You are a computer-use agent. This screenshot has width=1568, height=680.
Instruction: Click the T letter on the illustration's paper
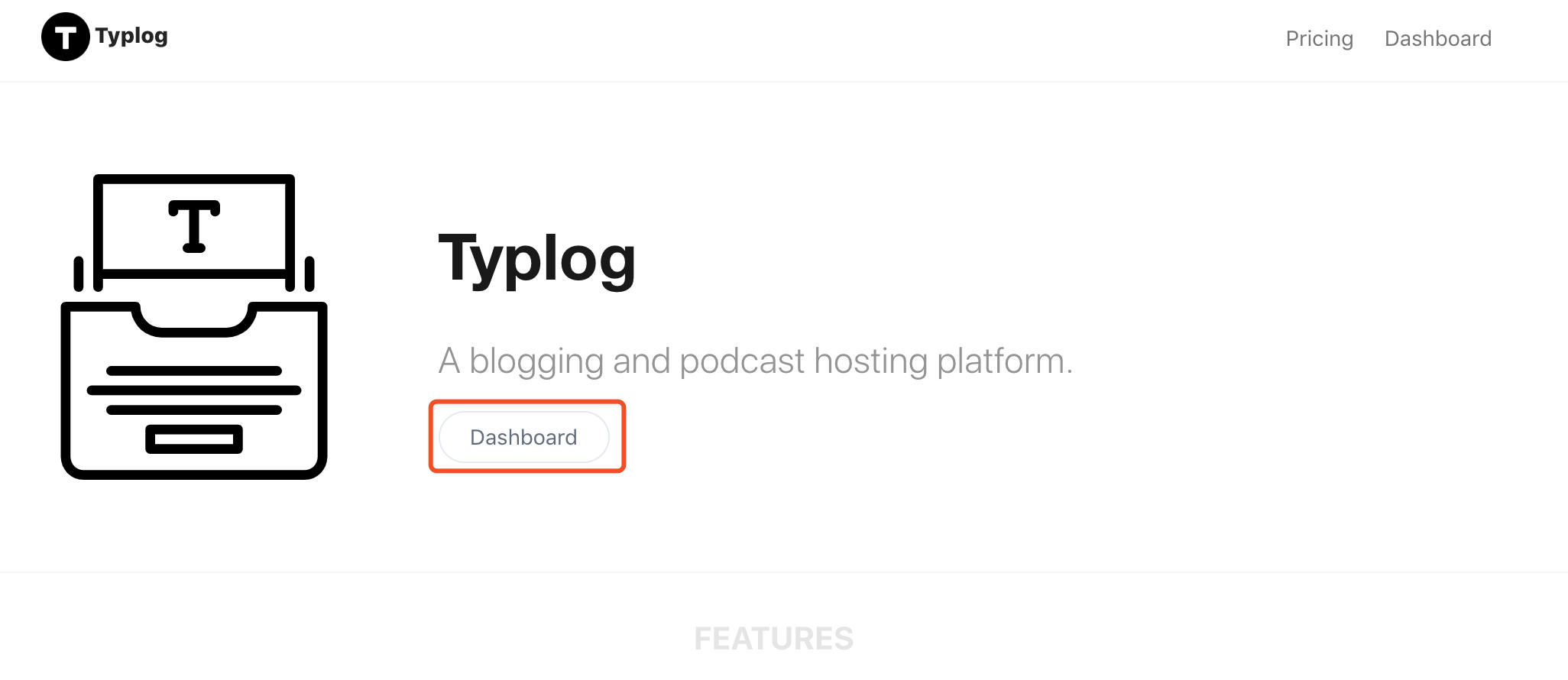coord(194,226)
